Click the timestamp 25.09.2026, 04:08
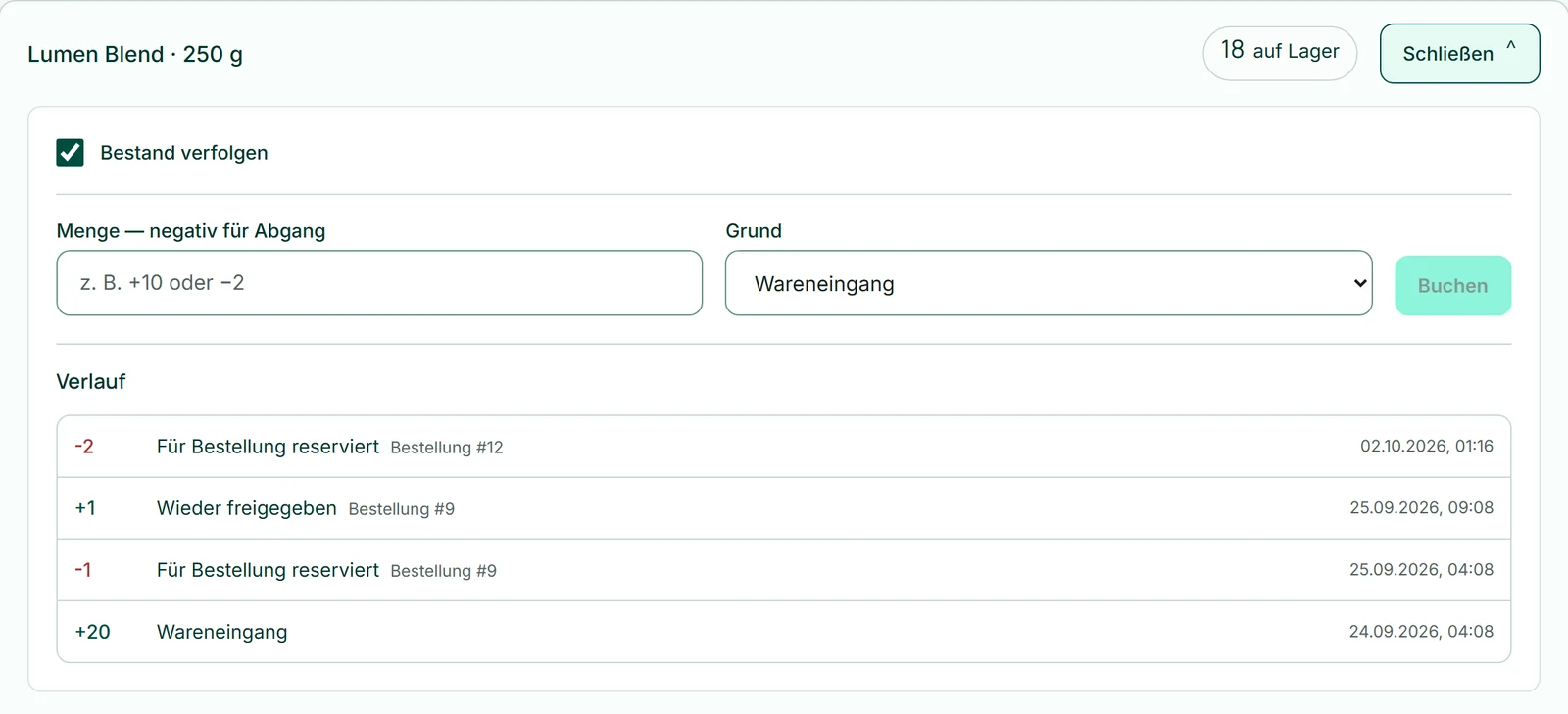The height and width of the screenshot is (714, 1568). (1422, 570)
